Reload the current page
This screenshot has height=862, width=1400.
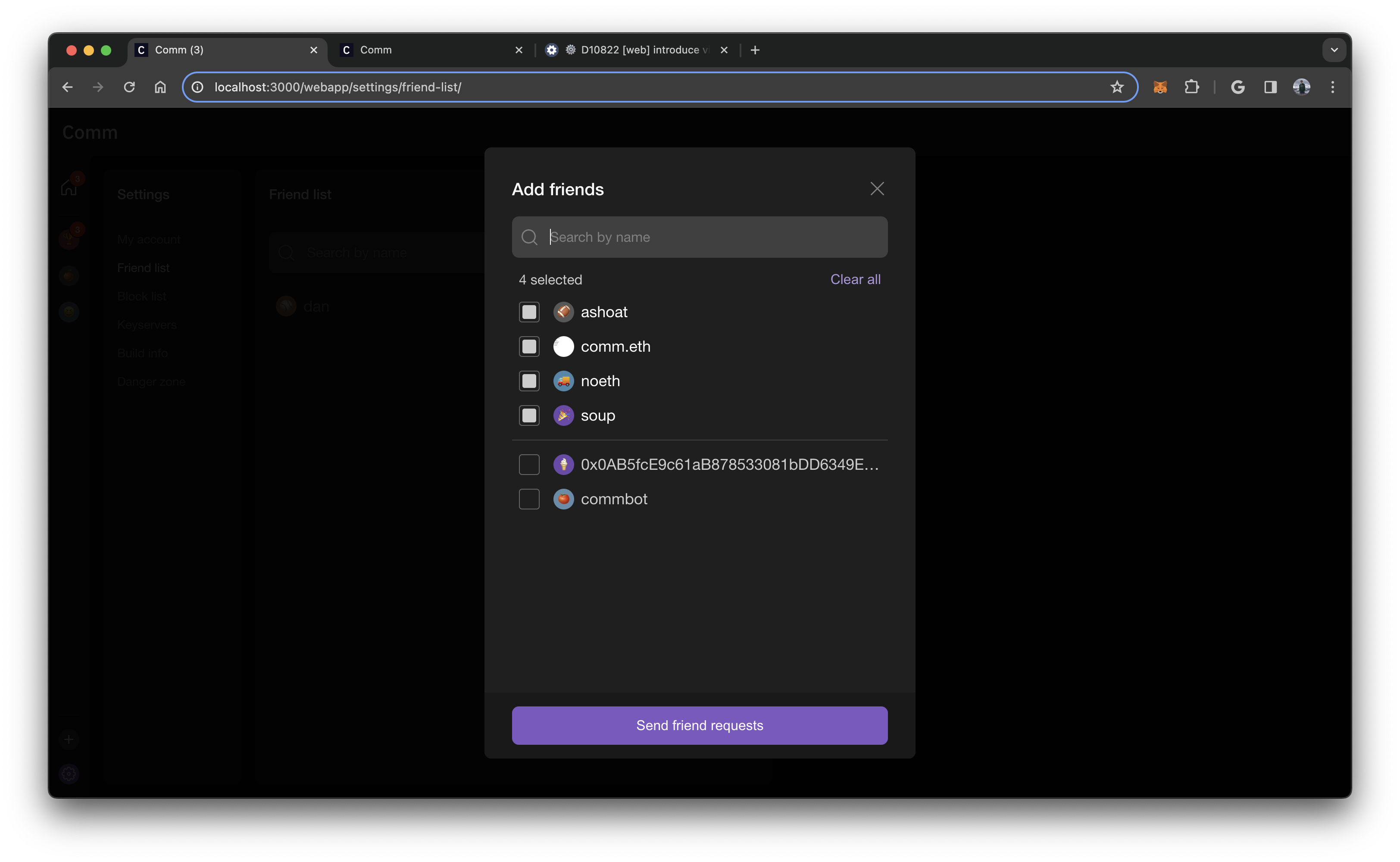point(129,87)
